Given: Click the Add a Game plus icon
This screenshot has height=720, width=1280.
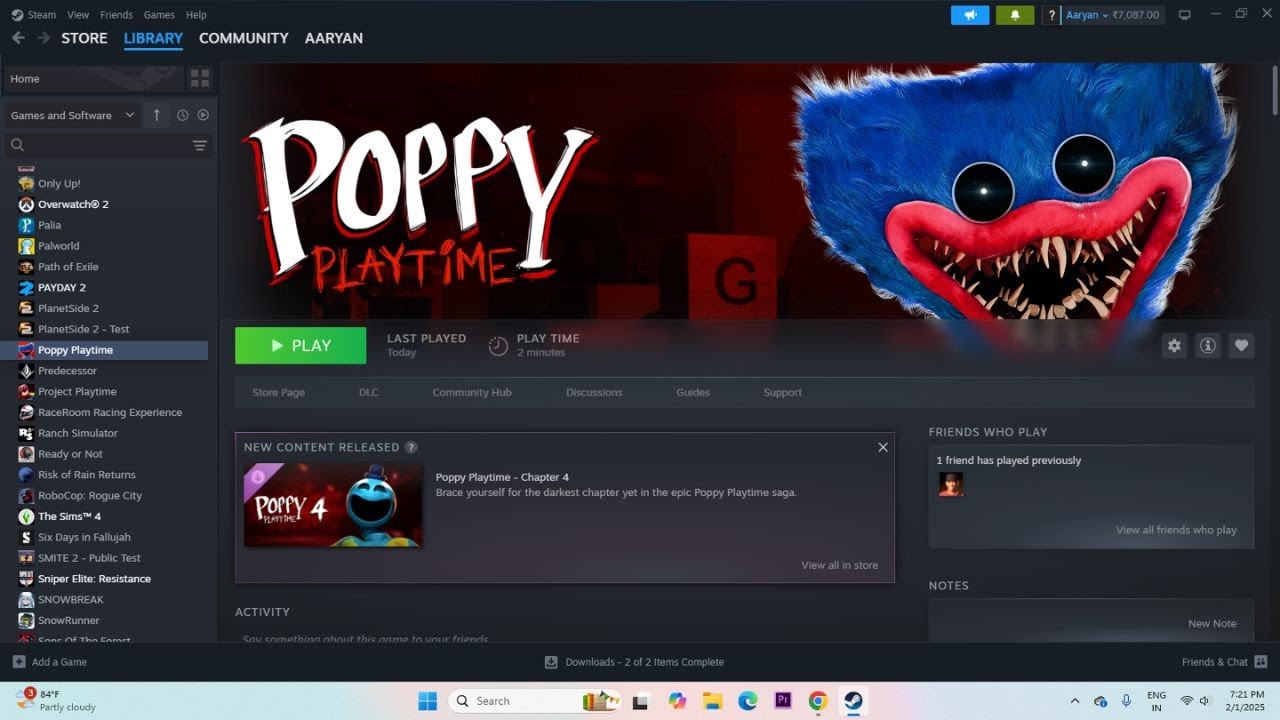Looking at the screenshot, I should (x=19, y=662).
